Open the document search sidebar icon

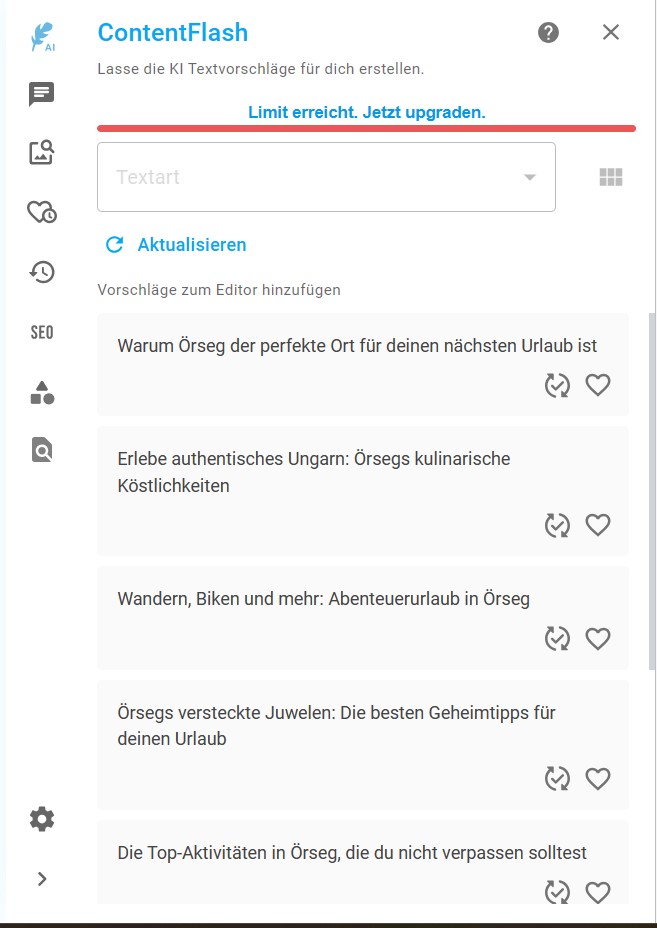pos(42,451)
